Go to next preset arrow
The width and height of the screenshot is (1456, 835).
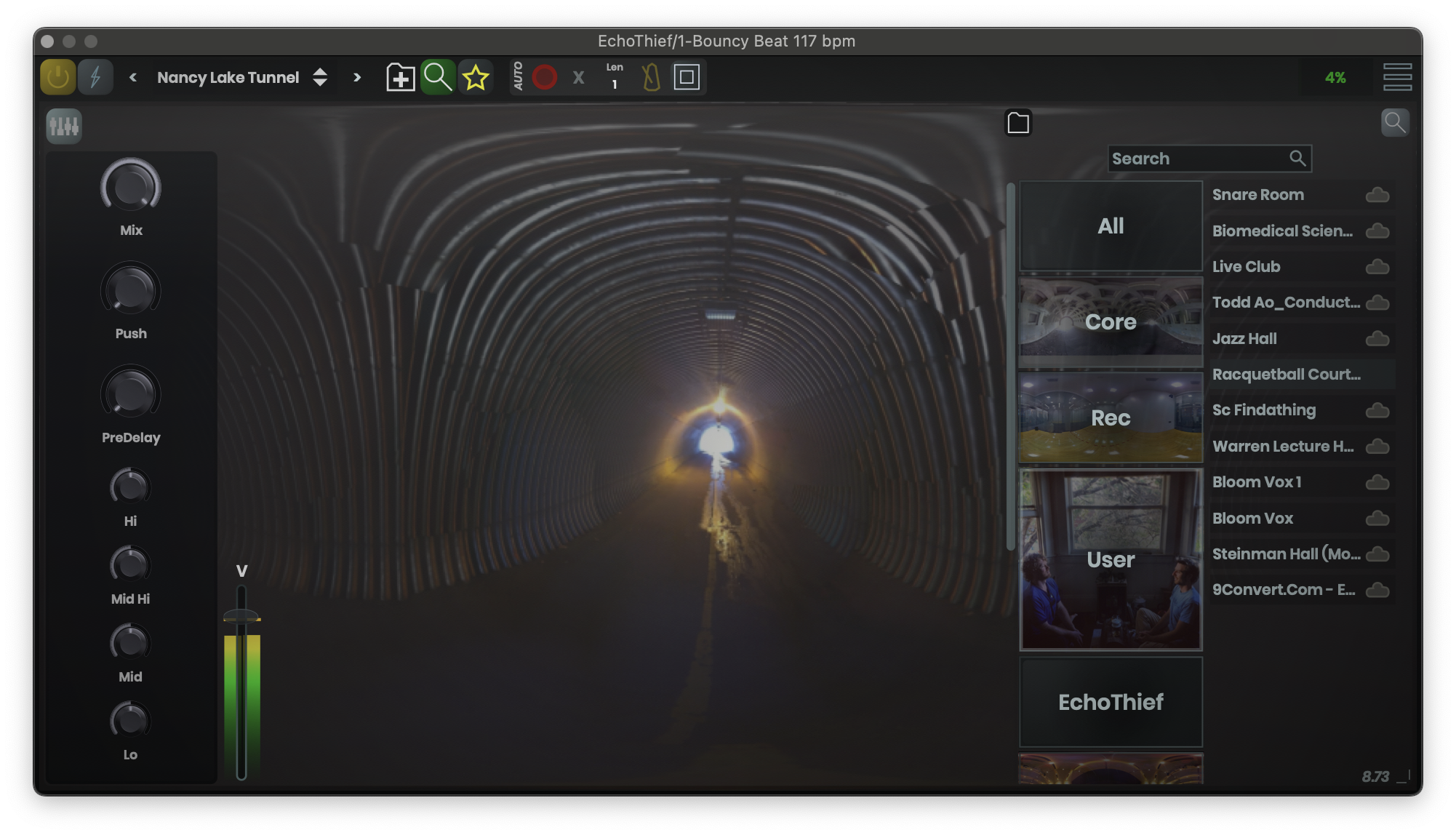356,77
